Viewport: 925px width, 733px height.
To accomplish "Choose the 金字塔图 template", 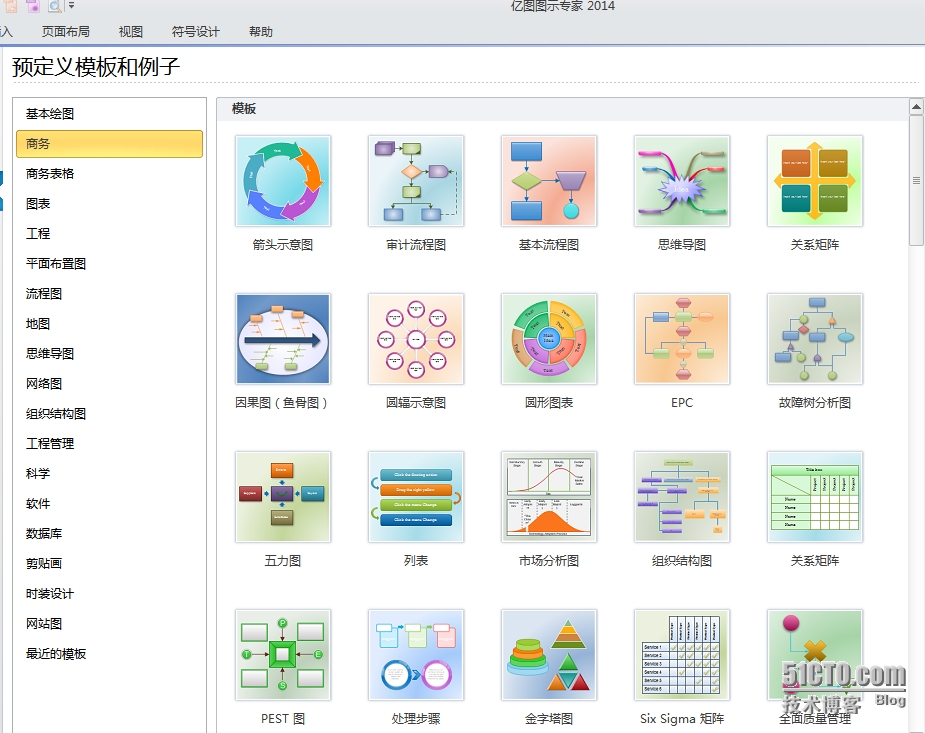I will (549, 655).
